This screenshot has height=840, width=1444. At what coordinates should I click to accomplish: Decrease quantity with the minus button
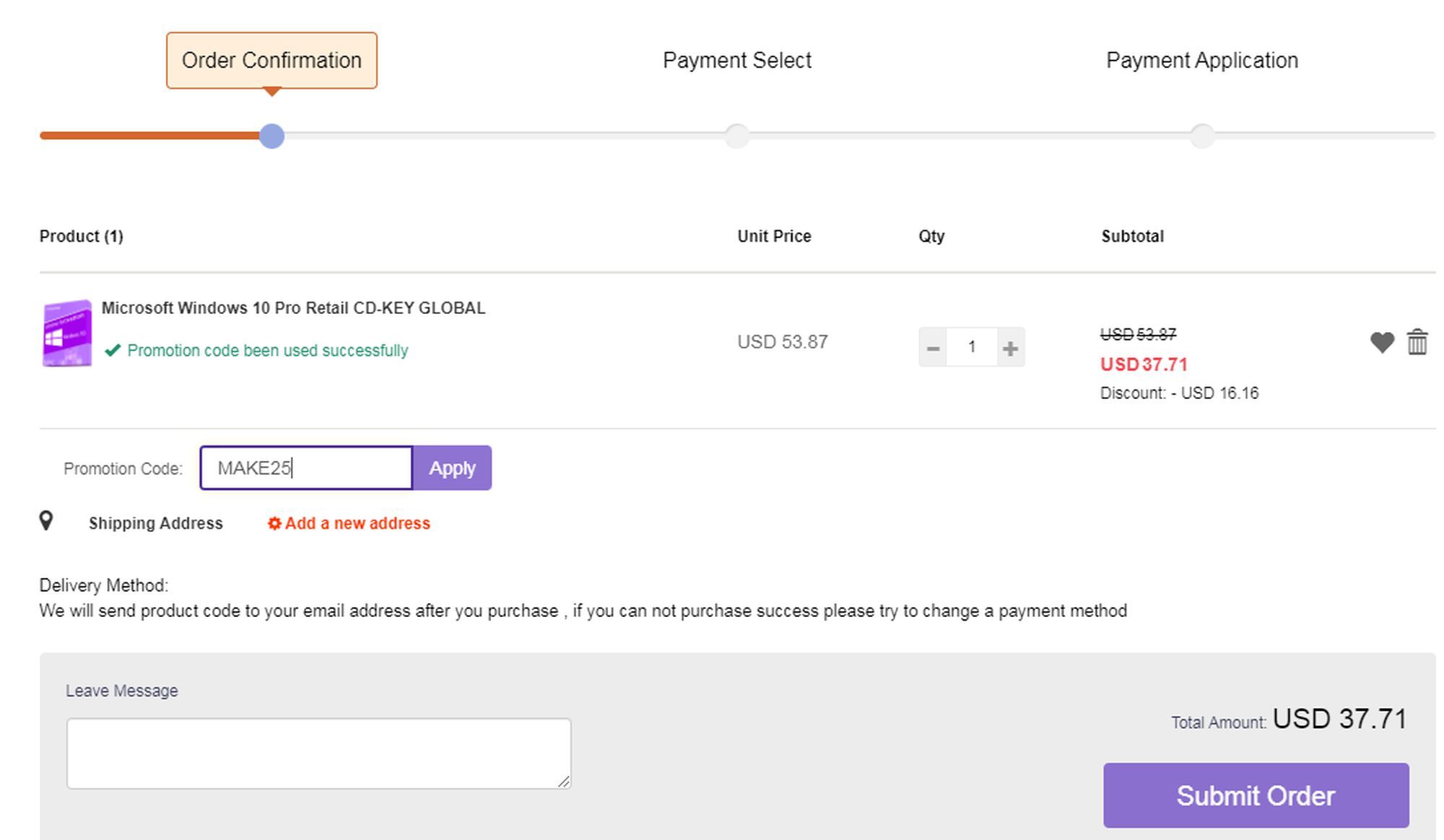(933, 347)
